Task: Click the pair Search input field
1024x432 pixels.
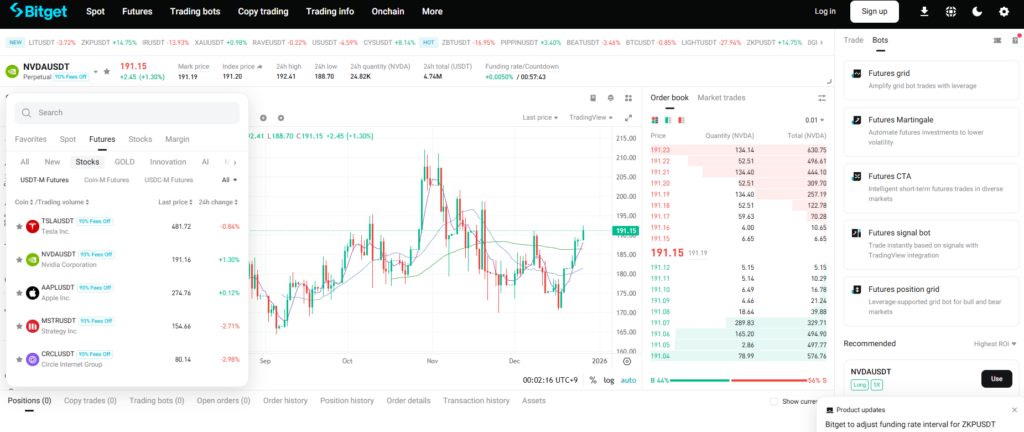Action: coord(127,113)
